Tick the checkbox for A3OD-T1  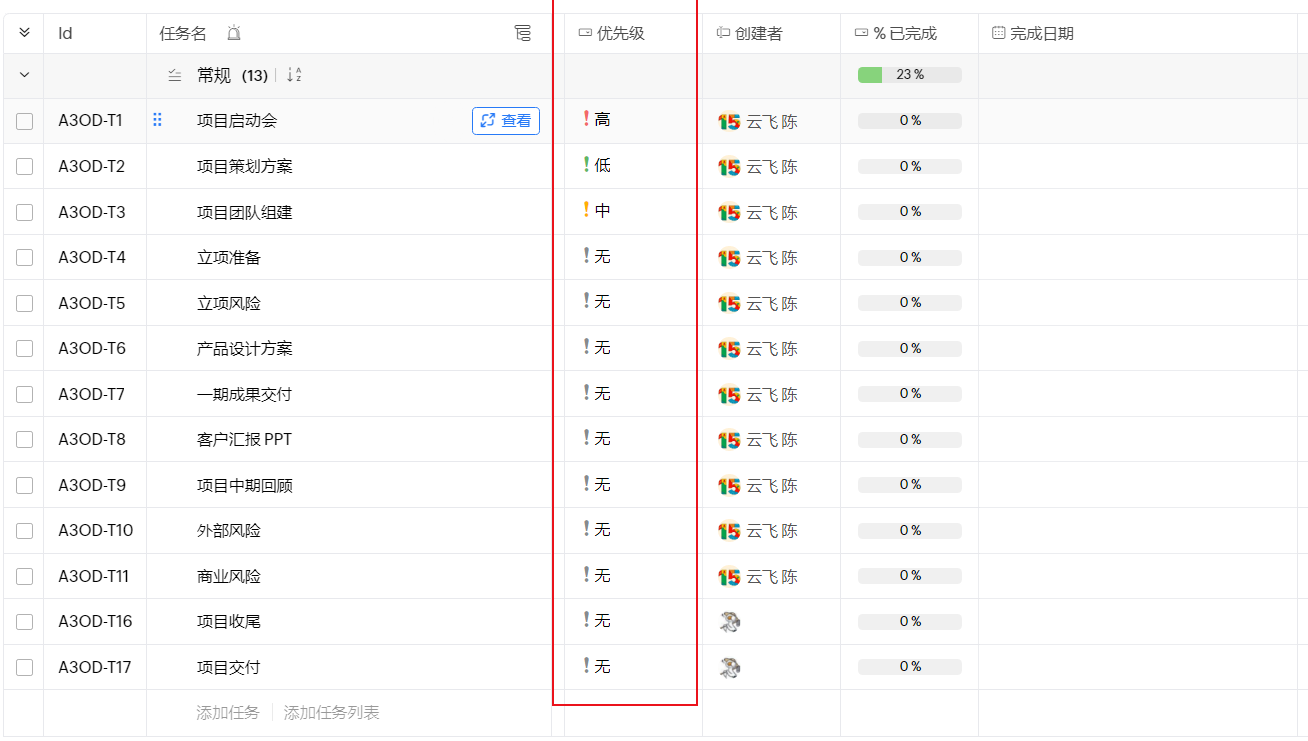coord(24,121)
